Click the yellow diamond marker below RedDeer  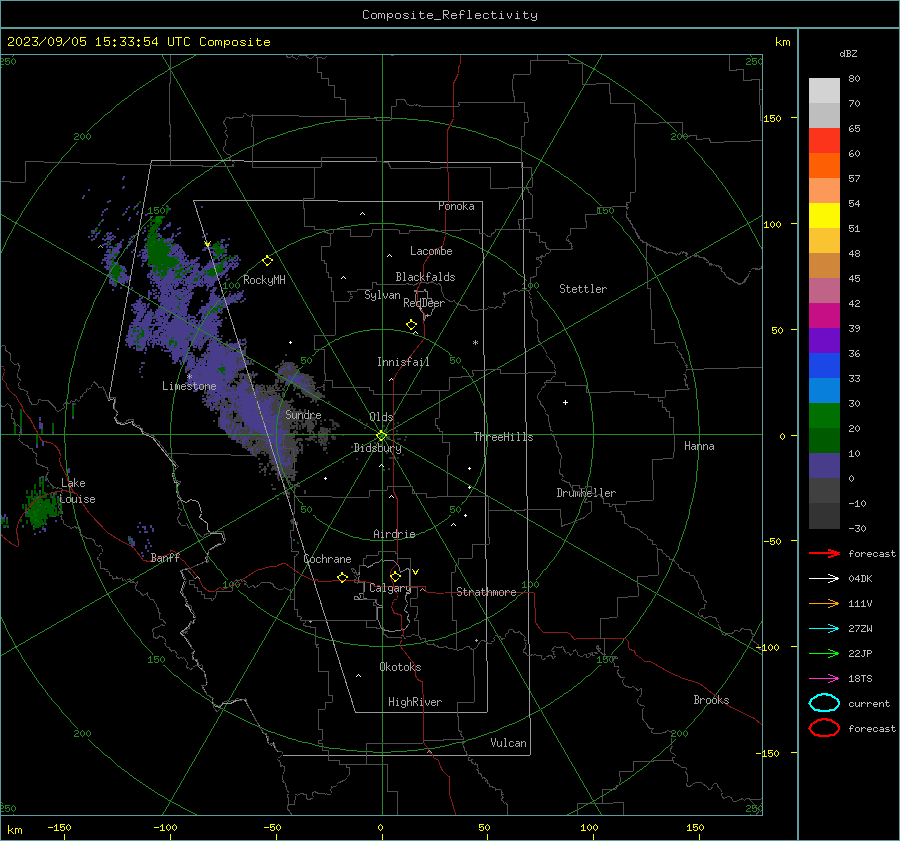[411, 325]
